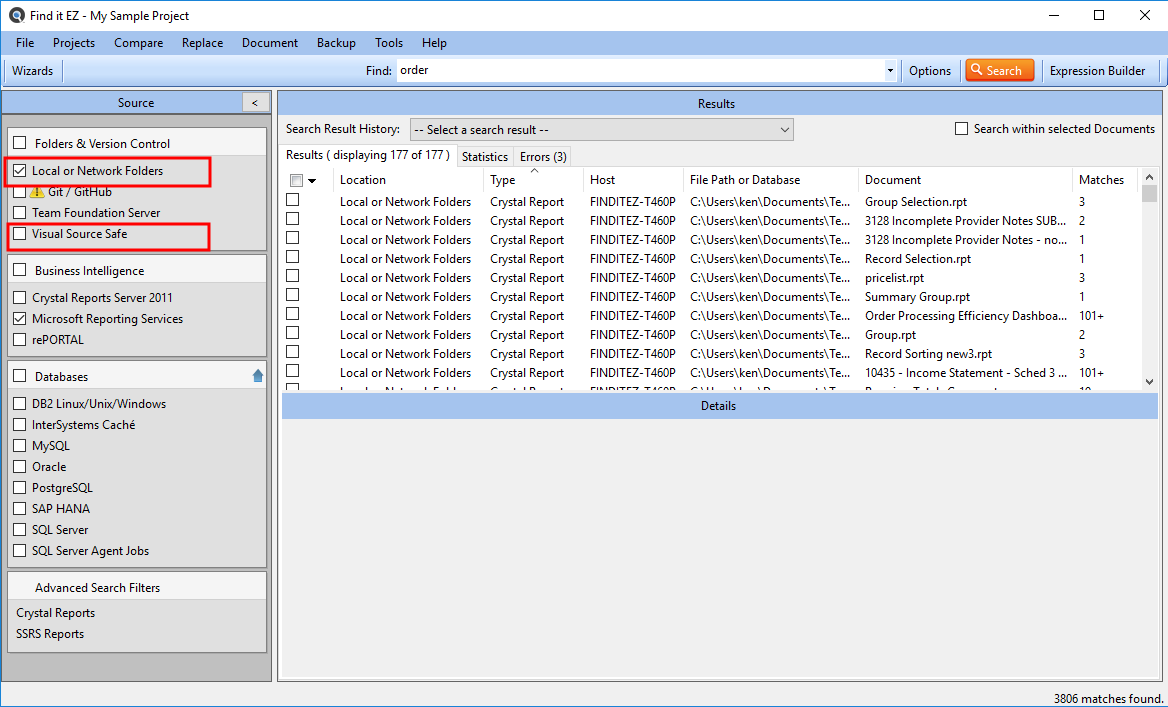This screenshot has width=1168, height=707.
Task: Check the InterSystems Caché checkbox
Action: pyautogui.click(x=20, y=425)
